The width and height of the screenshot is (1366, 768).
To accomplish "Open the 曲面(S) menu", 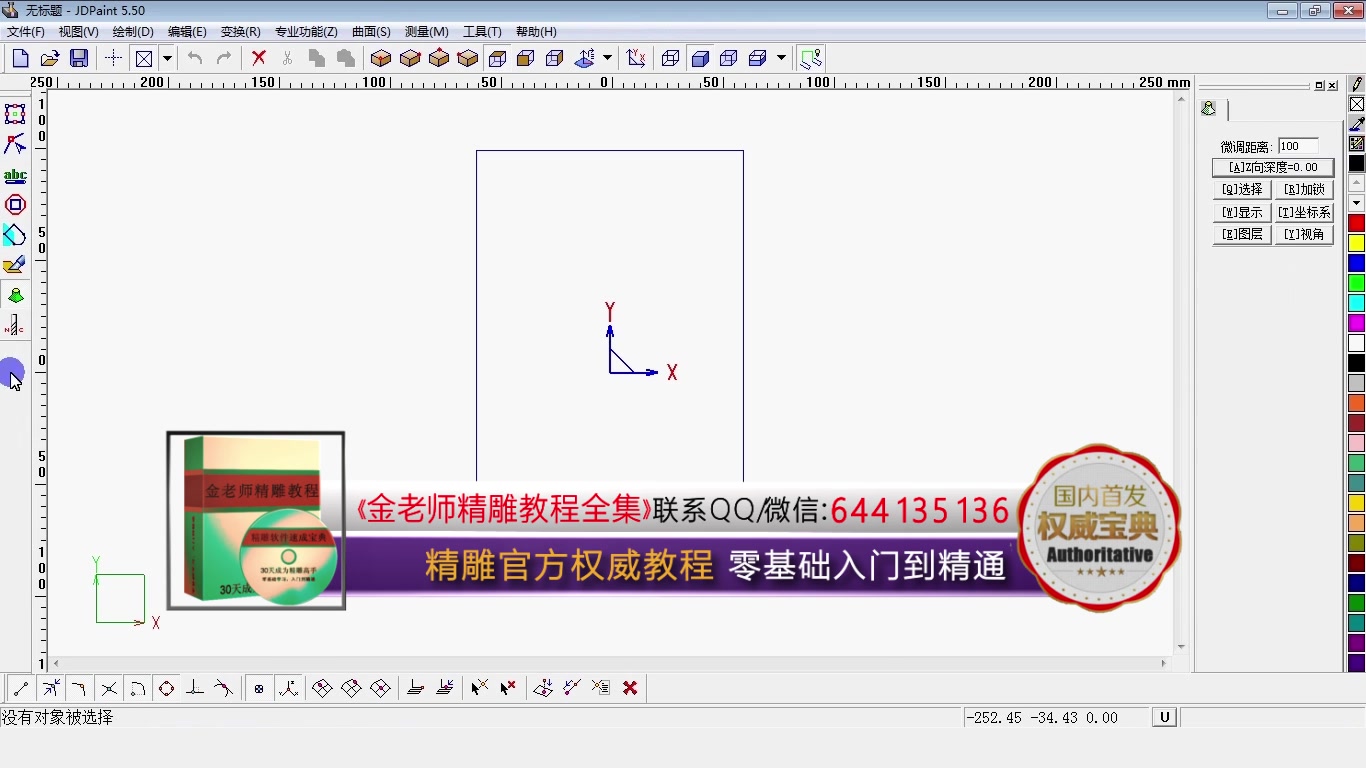I will 370,31.
